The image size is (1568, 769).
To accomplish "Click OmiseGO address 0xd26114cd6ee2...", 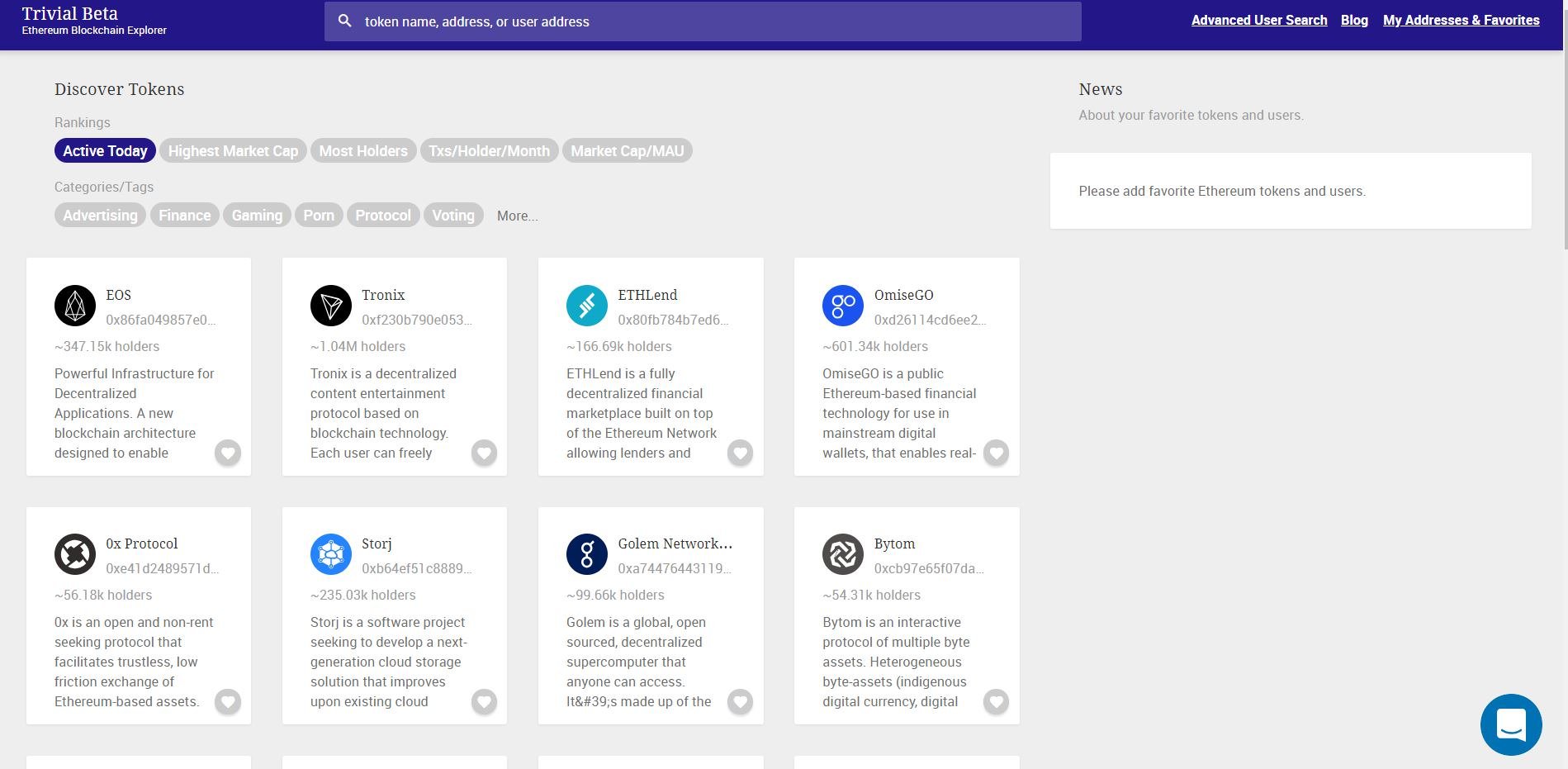I will [x=930, y=320].
